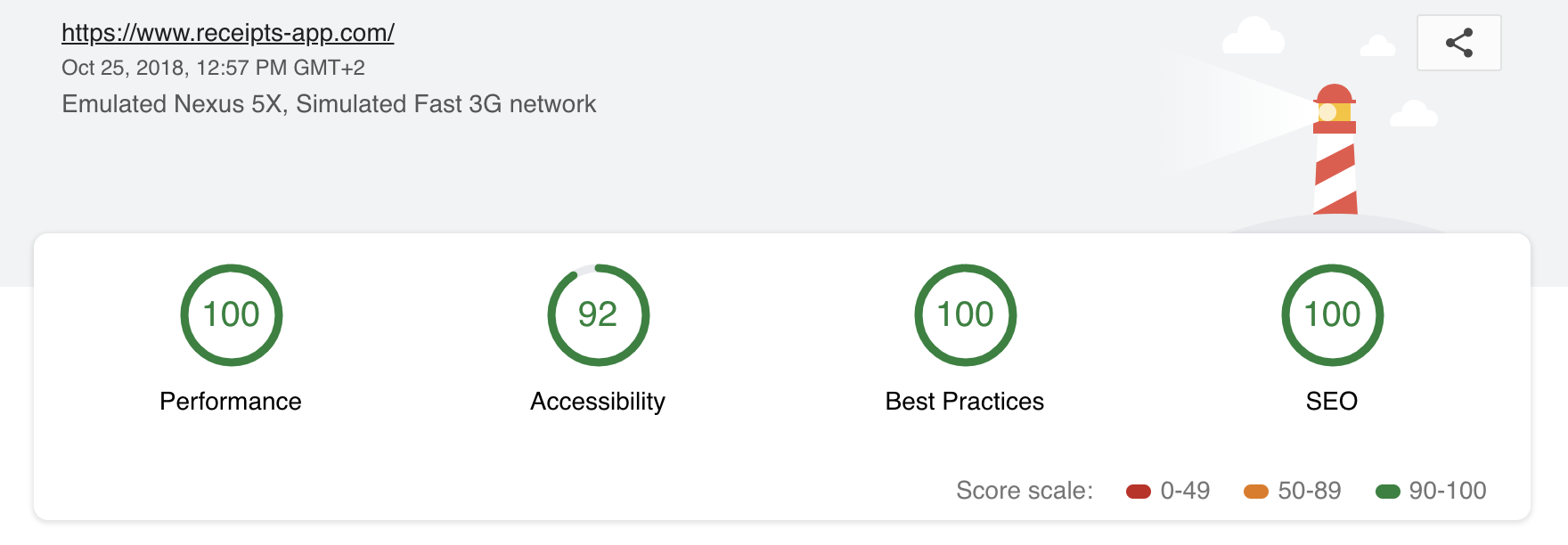Viewport: 1568px width, 545px height.
Task: Open the Best Practices score gauge
Action: pyautogui.click(x=965, y=314)
